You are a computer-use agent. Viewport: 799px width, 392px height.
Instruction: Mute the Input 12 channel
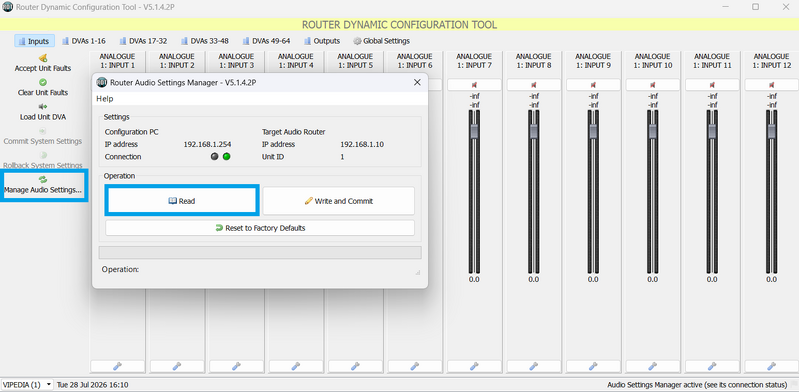coord(771,85)
